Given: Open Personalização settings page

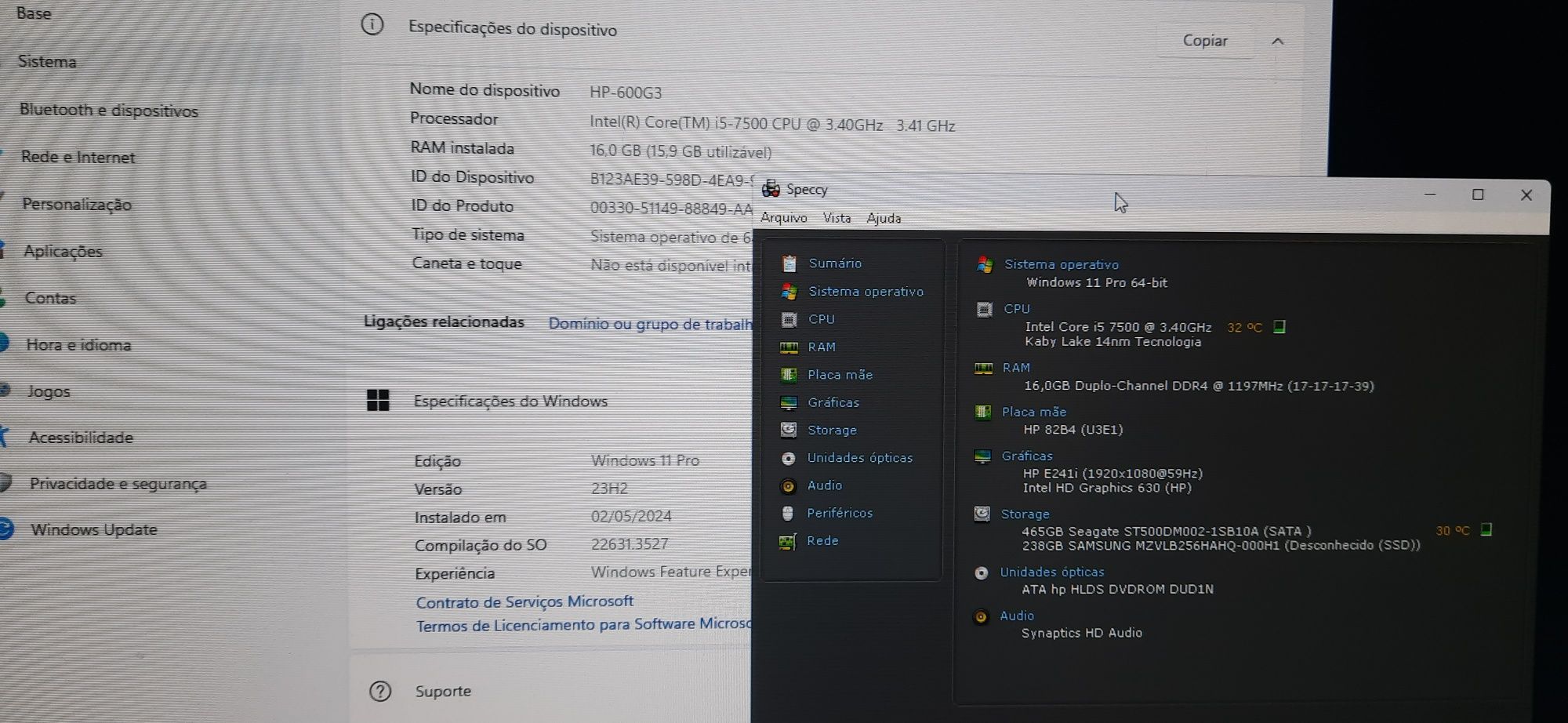Looking at the screenshot, I should [x=77, y=205].
